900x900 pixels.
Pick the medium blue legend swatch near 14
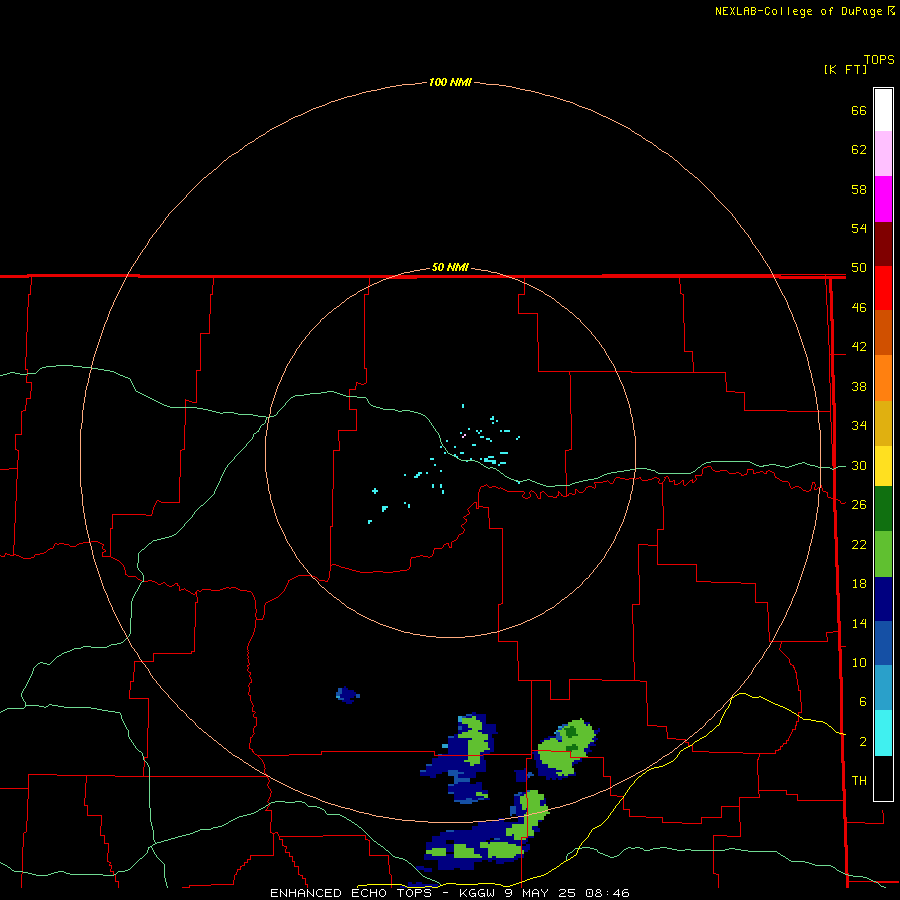tap(883, 643)
